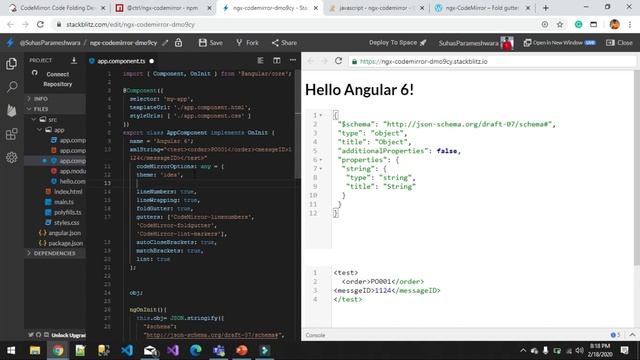Expand the Console panel chevron
Image resolution: width=640 pixels, height=360 pixels.
[632, 335]
